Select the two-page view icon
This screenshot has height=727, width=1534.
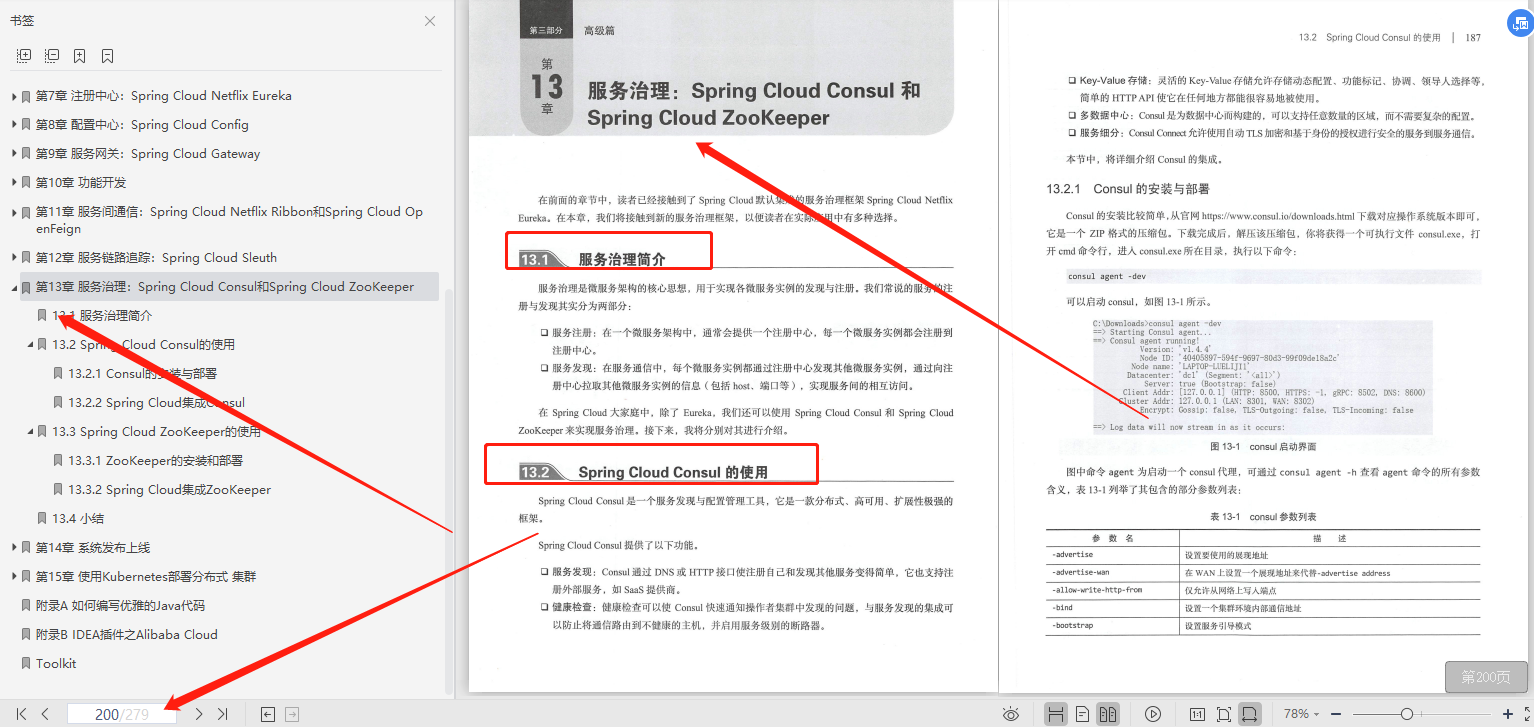tap(1108, 713)
